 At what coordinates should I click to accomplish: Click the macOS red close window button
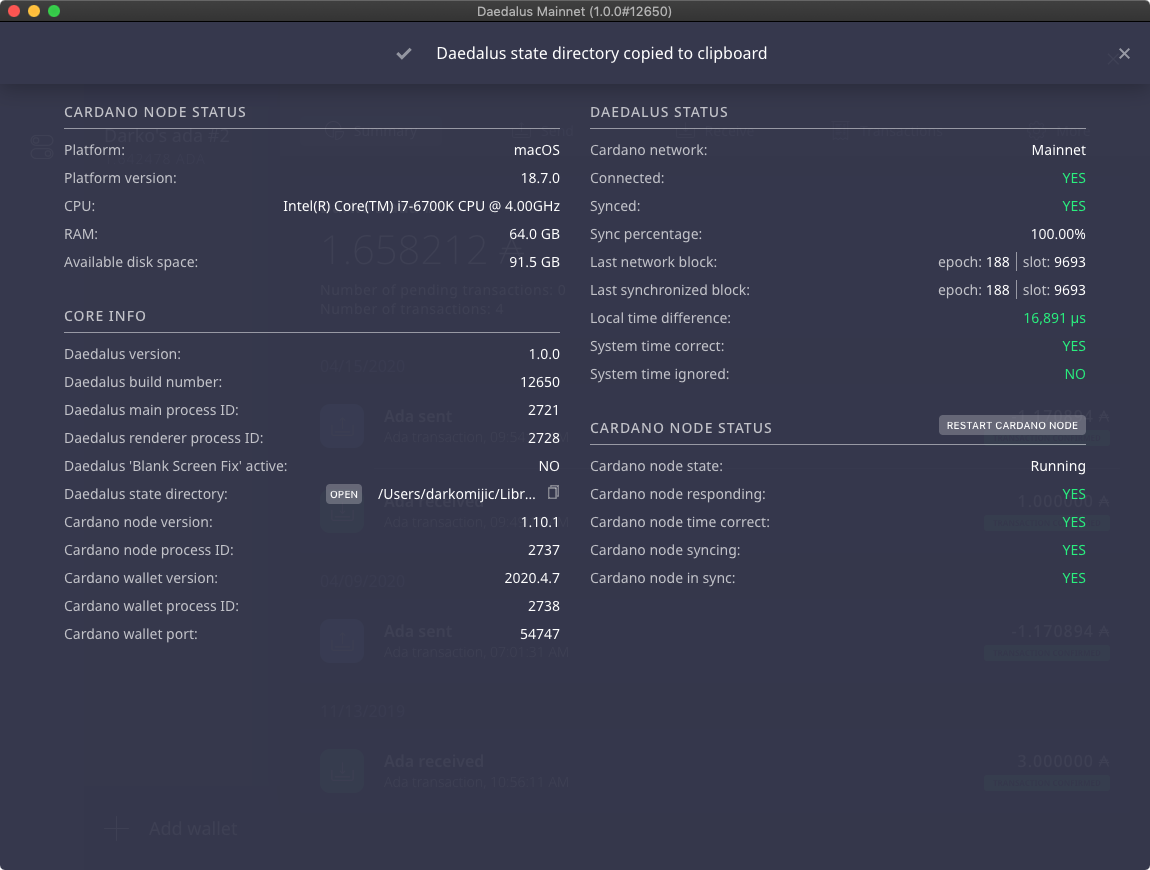(x=14, y=11)
